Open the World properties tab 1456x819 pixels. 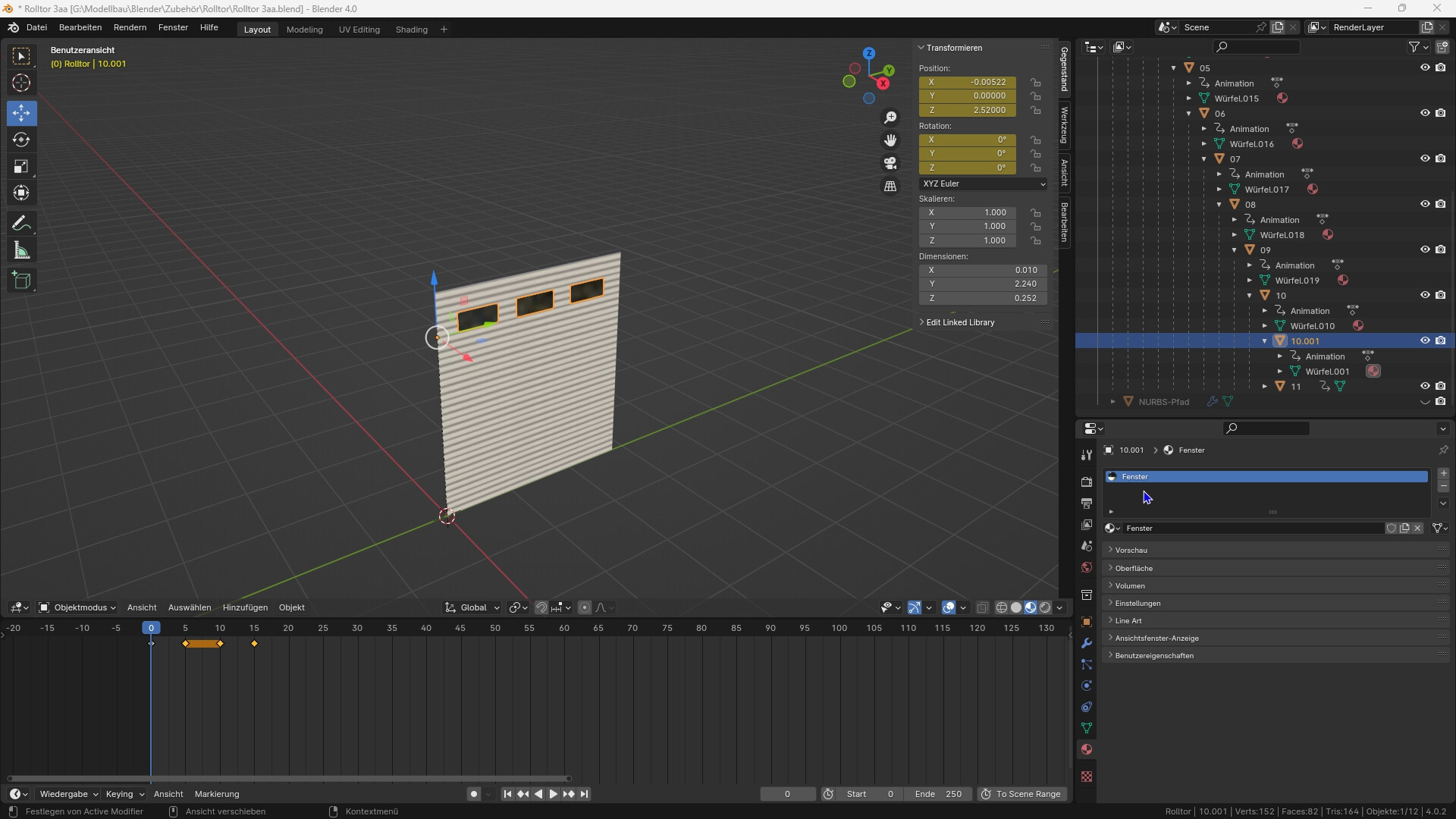[1087, 567]
